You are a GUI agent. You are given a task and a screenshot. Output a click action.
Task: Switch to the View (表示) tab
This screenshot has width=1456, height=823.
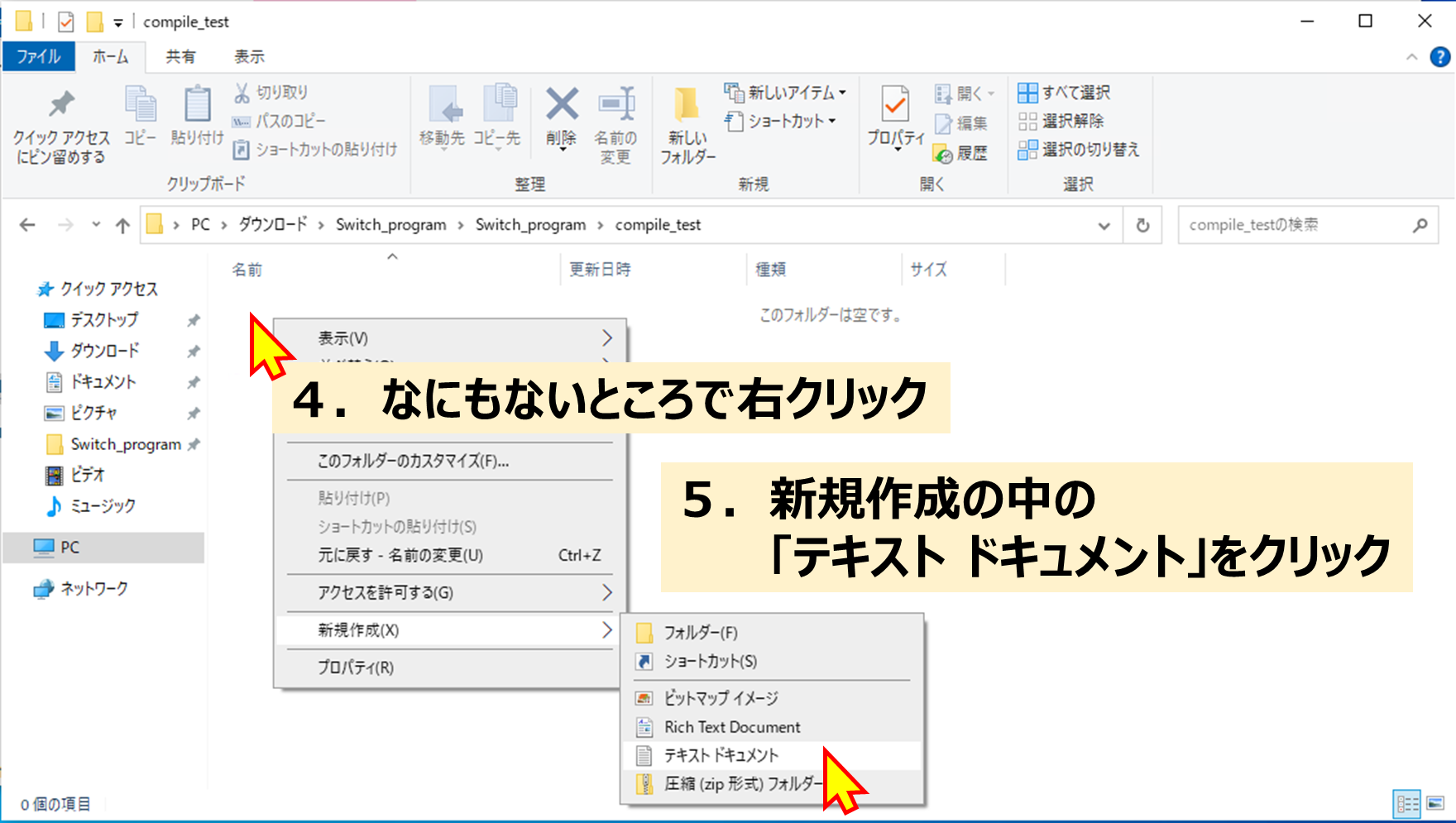(249, 56)
